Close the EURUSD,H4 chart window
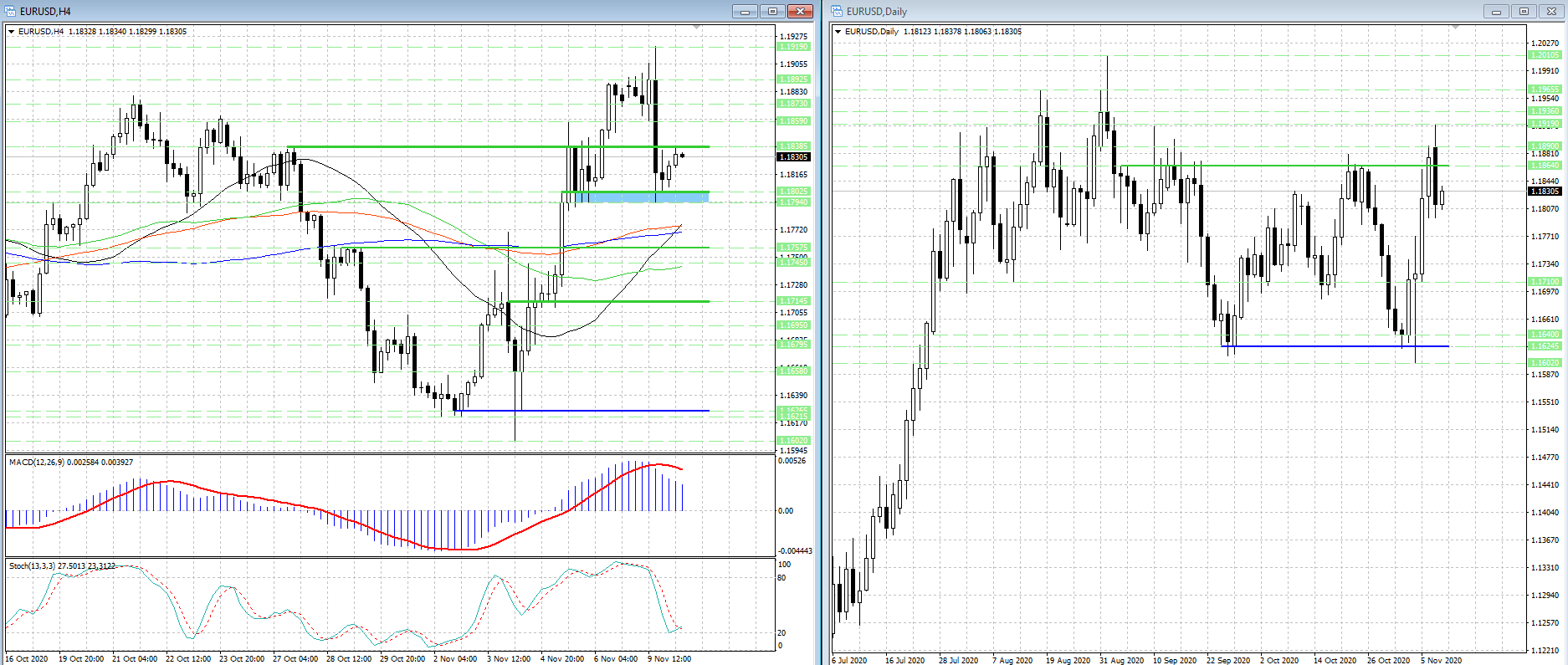Image resolution: width=1568 pixels, height=665 pixels. [x=801, y=11]
